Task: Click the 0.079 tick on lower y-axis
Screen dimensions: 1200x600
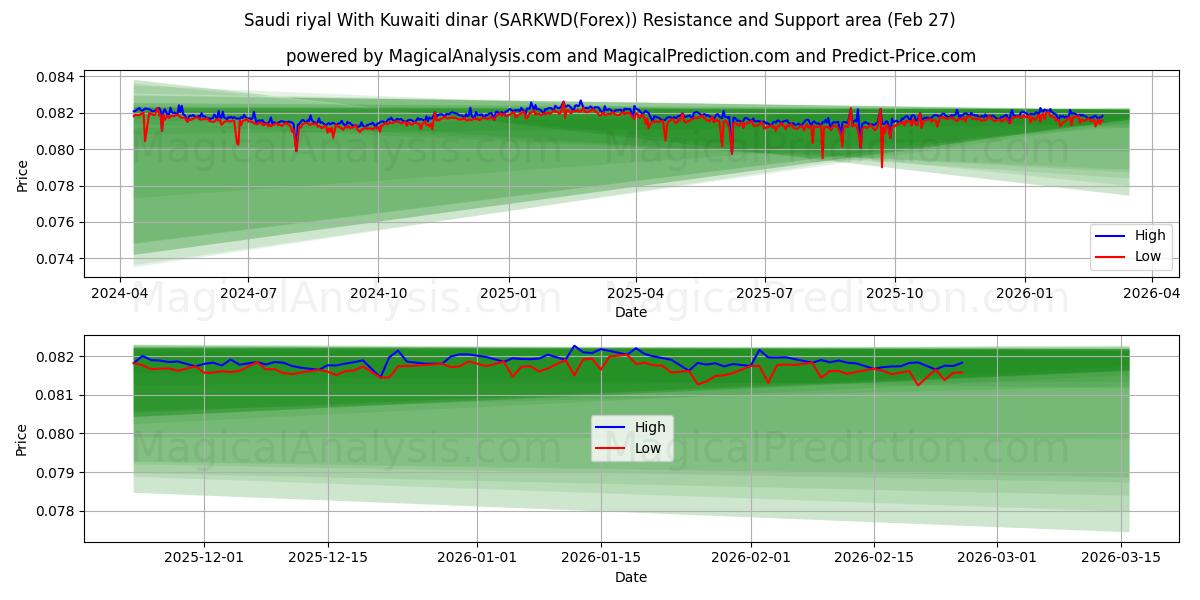Action: pos(56,473)
